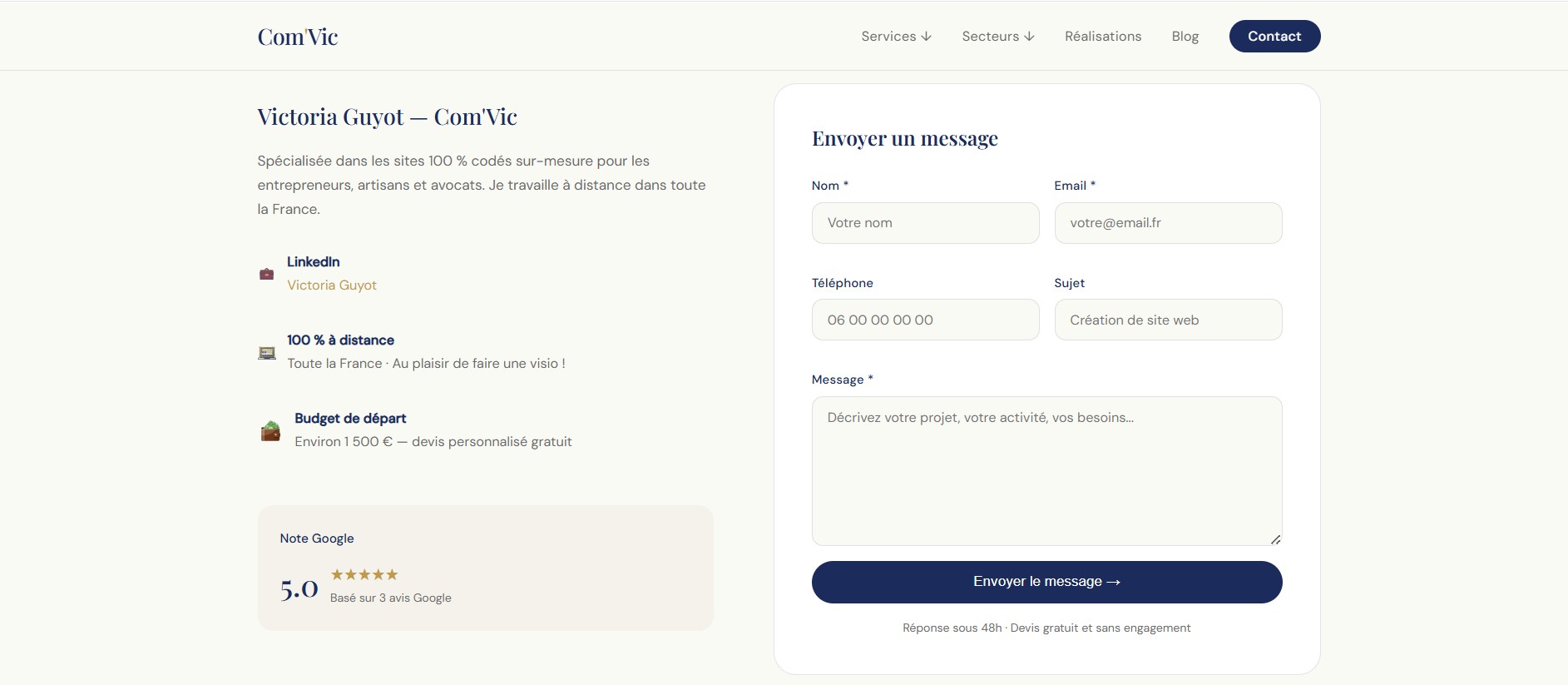
Task: Expand the Services dropdown menu
Action: pyautogui.click(x=896, y=37)
